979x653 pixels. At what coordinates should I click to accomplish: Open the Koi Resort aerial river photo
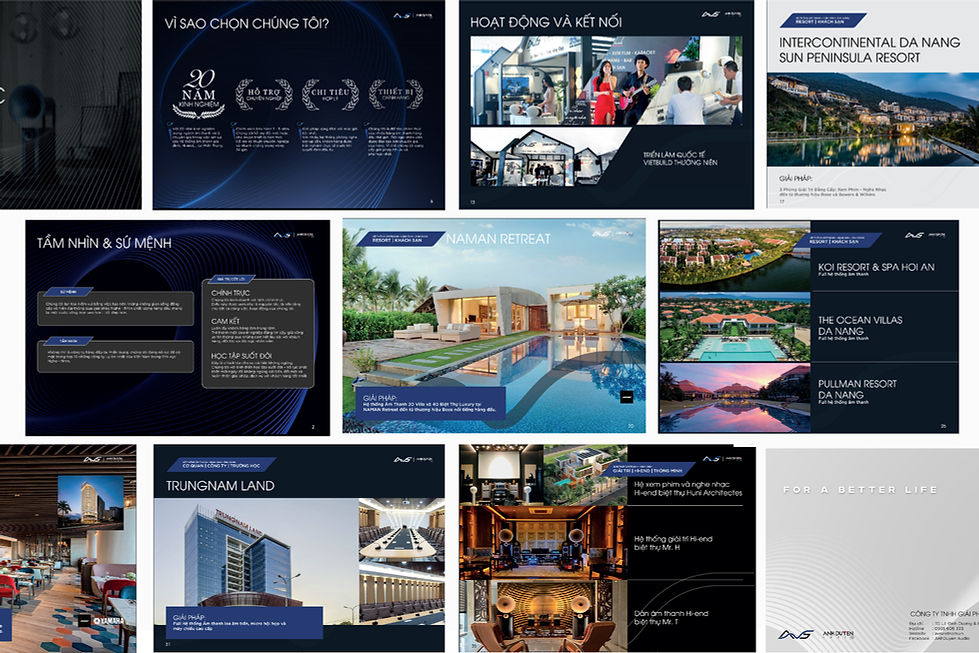click(x=735, y=256)
